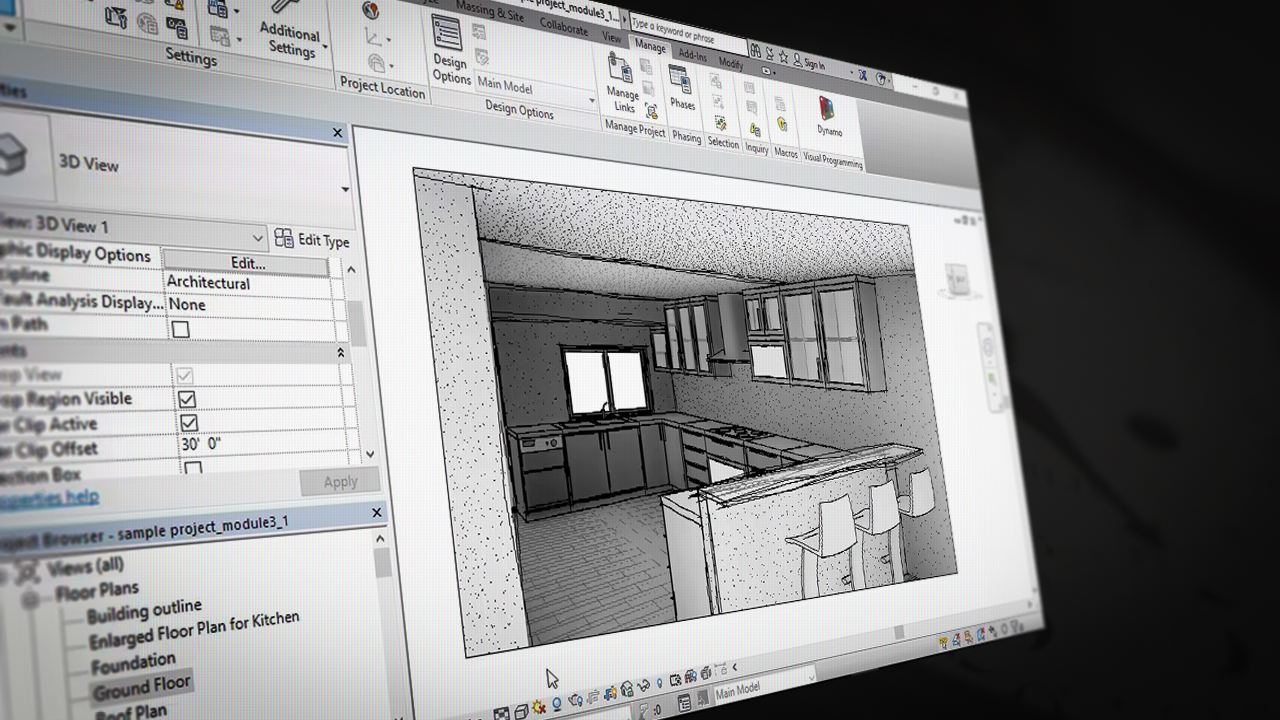Image resolution: width=1280 pixels, height=720 pixels.
Task: Click the Edit Type button
Action: pyautogui.click(x=312, y=240)
